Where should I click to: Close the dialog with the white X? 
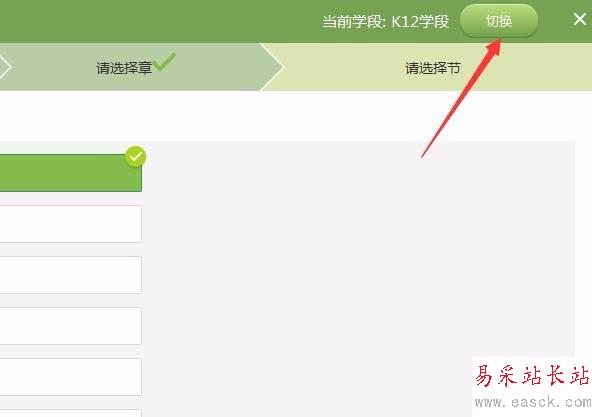[x=580, y=19]
